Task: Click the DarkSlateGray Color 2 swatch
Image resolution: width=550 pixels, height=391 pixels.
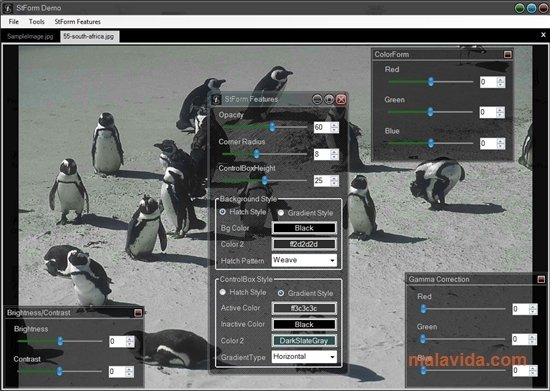Action: pyautogui.click(x=304, y=341)
